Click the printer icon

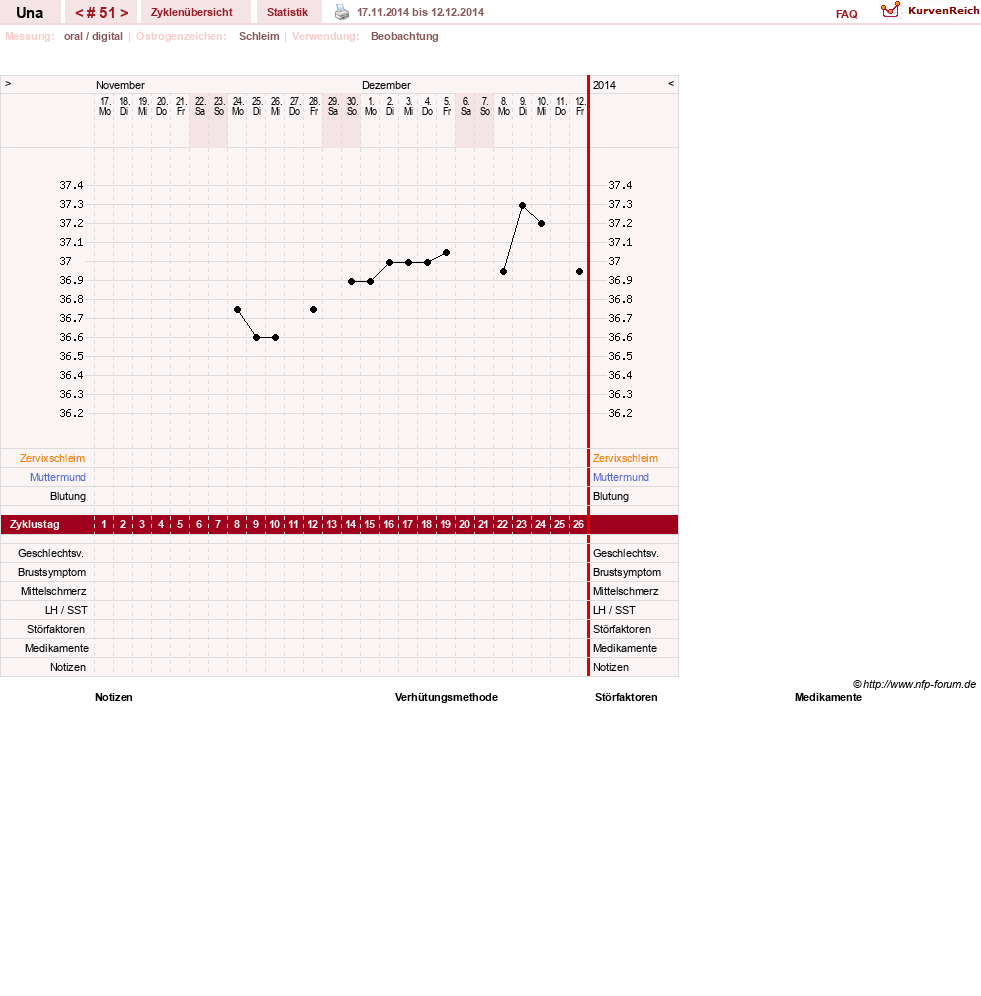point(342,12)
